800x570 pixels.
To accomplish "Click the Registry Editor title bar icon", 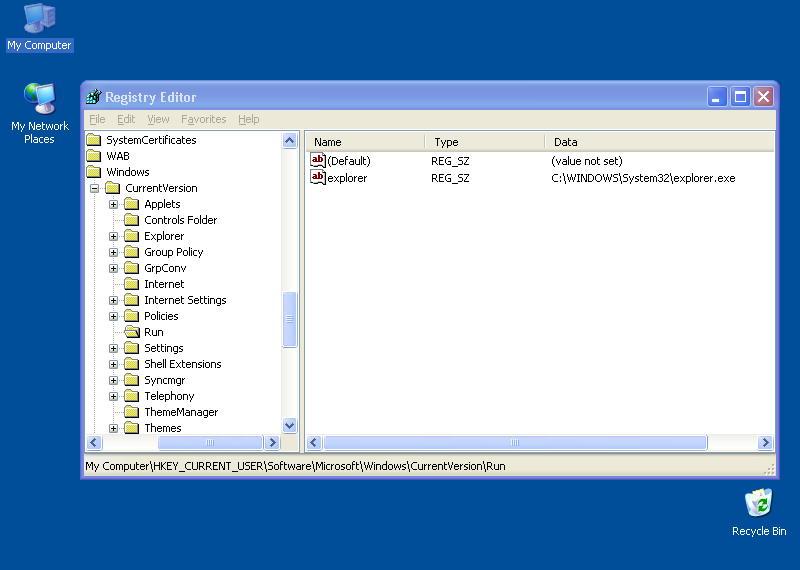I will (94, 96).
